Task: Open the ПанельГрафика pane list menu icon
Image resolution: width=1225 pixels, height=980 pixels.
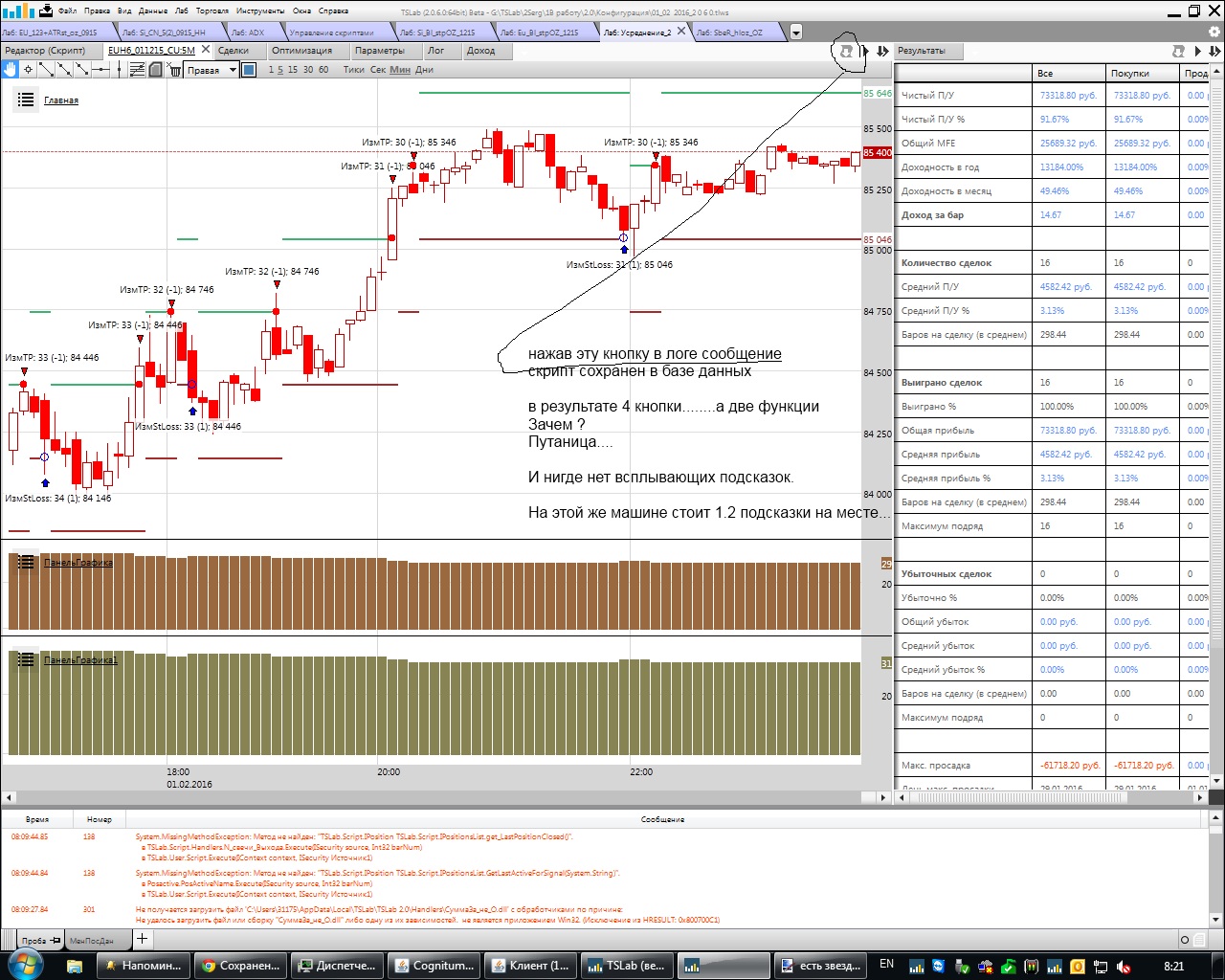Action: coord(26,562)
